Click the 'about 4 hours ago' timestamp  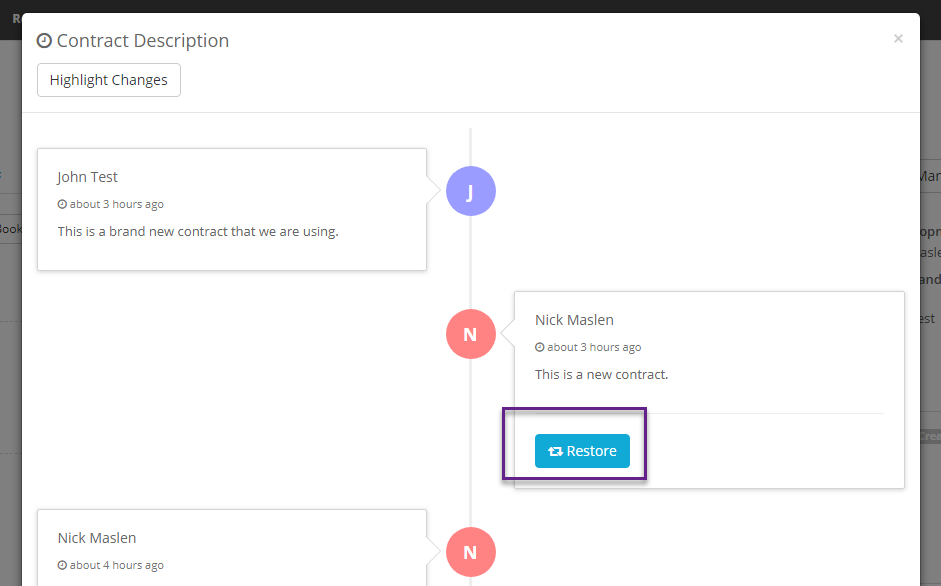point(116,566)
